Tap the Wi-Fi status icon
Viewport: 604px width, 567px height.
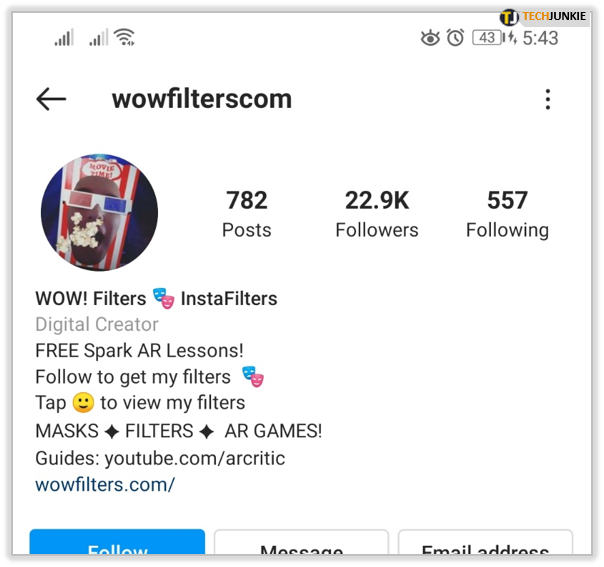point(125,37)
